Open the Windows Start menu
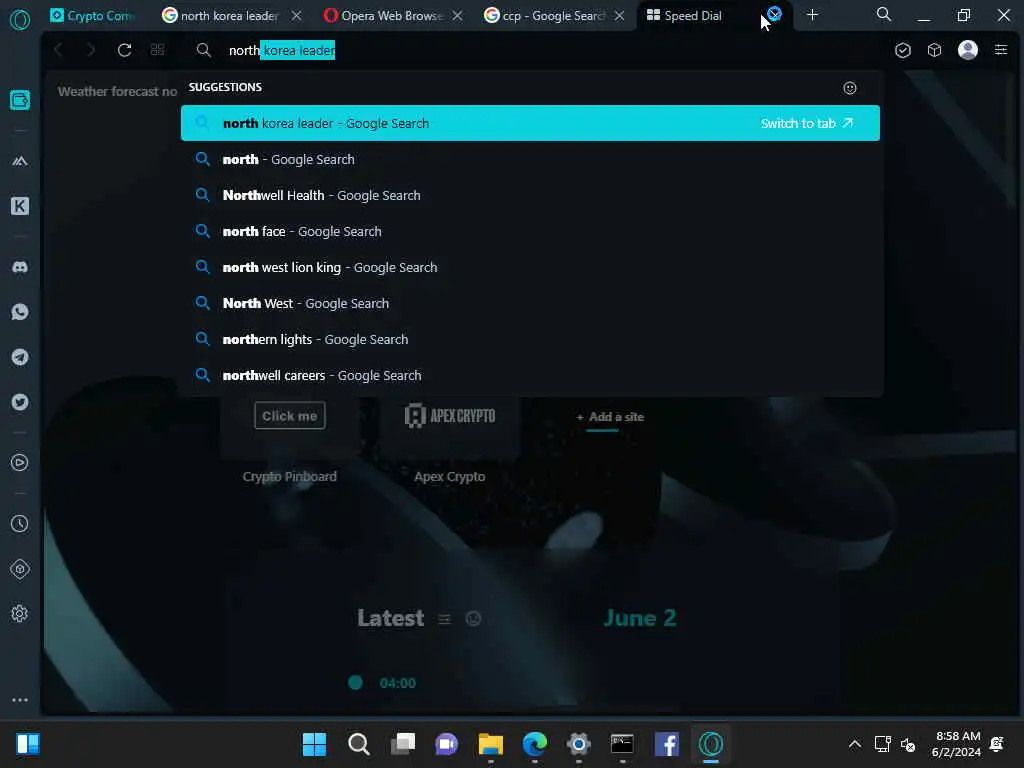 coord(314,744)
